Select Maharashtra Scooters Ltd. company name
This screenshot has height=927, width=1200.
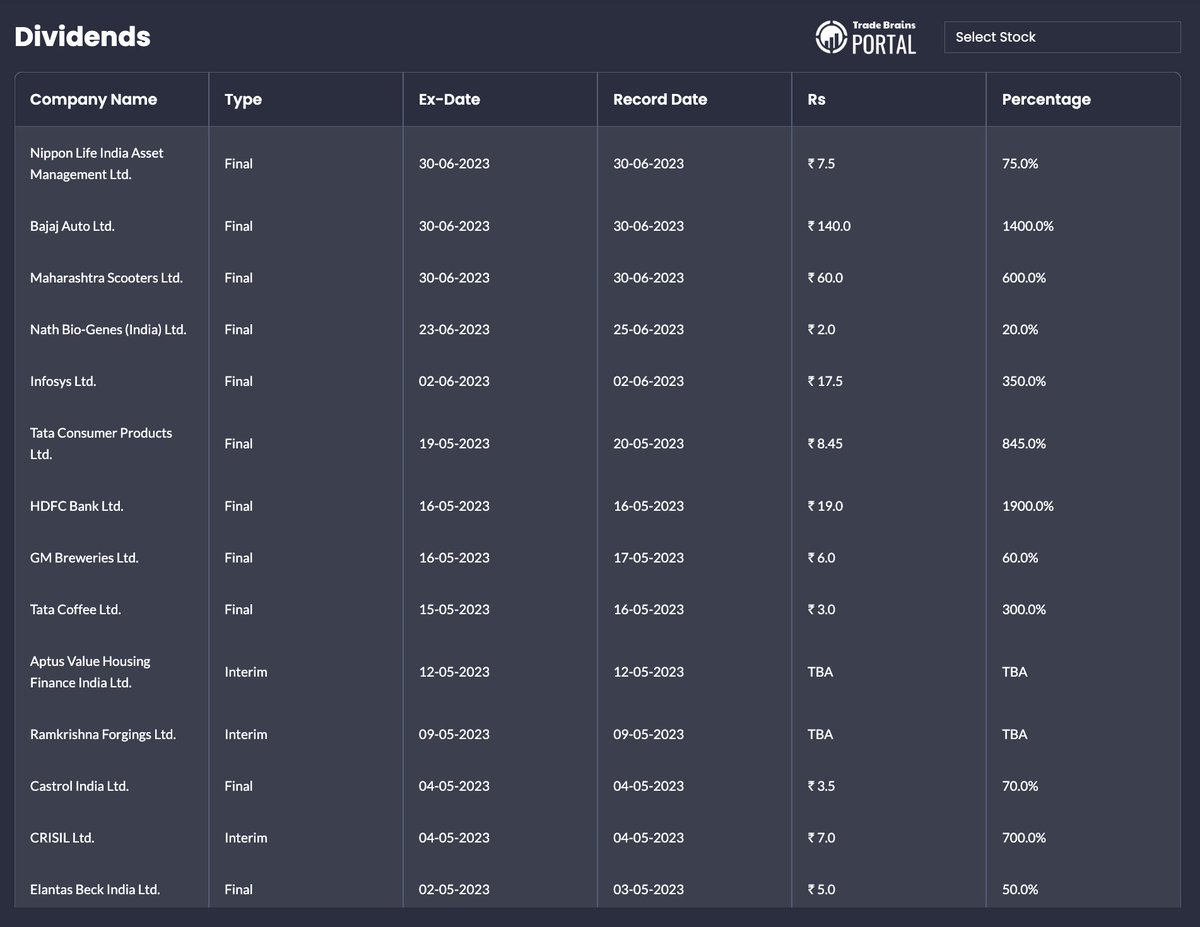click(x=106, y=278)
